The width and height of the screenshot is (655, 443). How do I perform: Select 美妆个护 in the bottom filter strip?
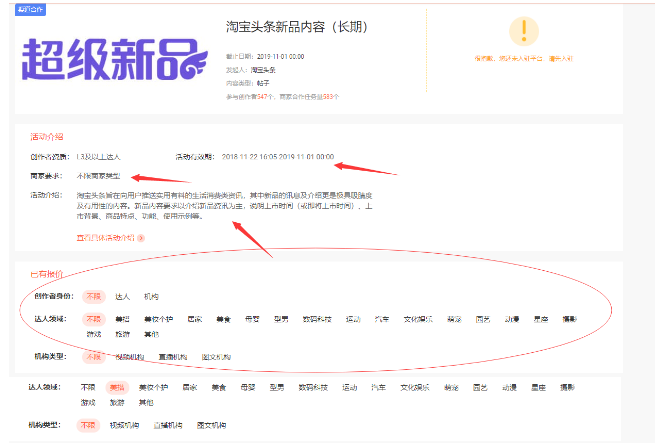pos(154,387)
